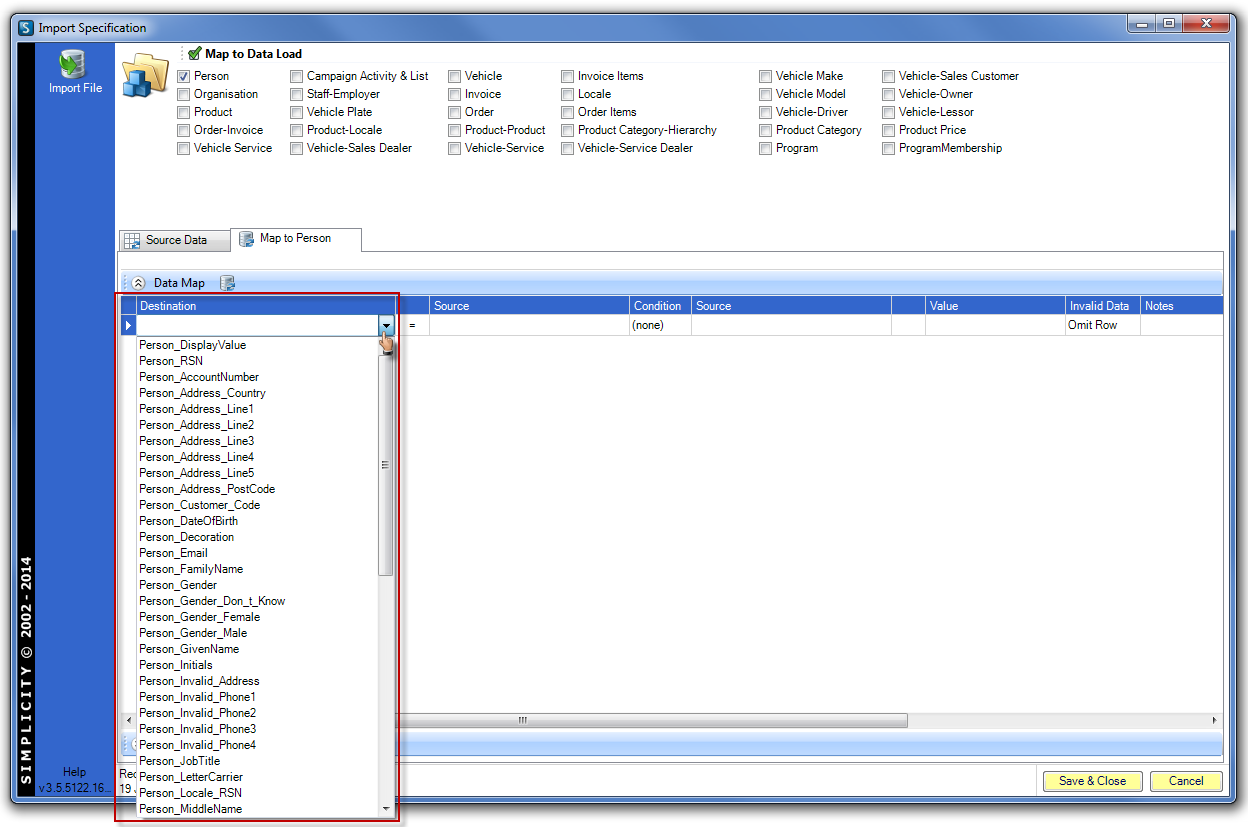Check the Vehicle-Sales Customer checkbox
1248x827 pixels.
[x=889, y=76]
